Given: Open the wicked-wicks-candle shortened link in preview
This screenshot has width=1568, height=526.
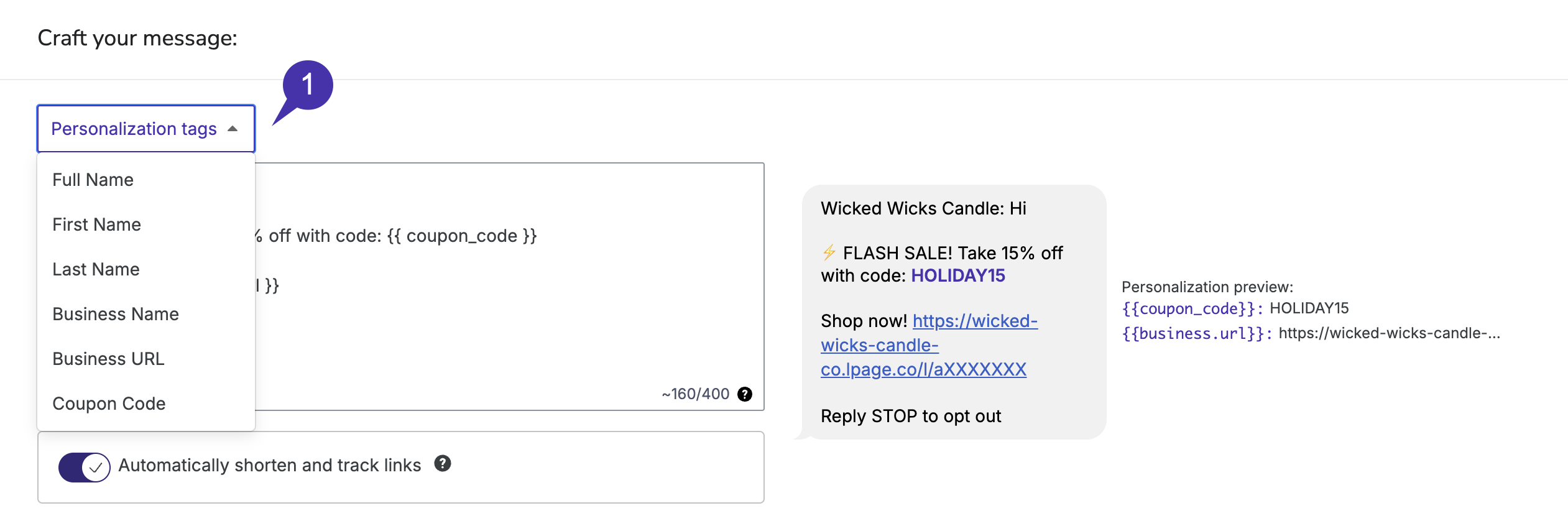Looking at the screenshot, I should pos(929,345).
